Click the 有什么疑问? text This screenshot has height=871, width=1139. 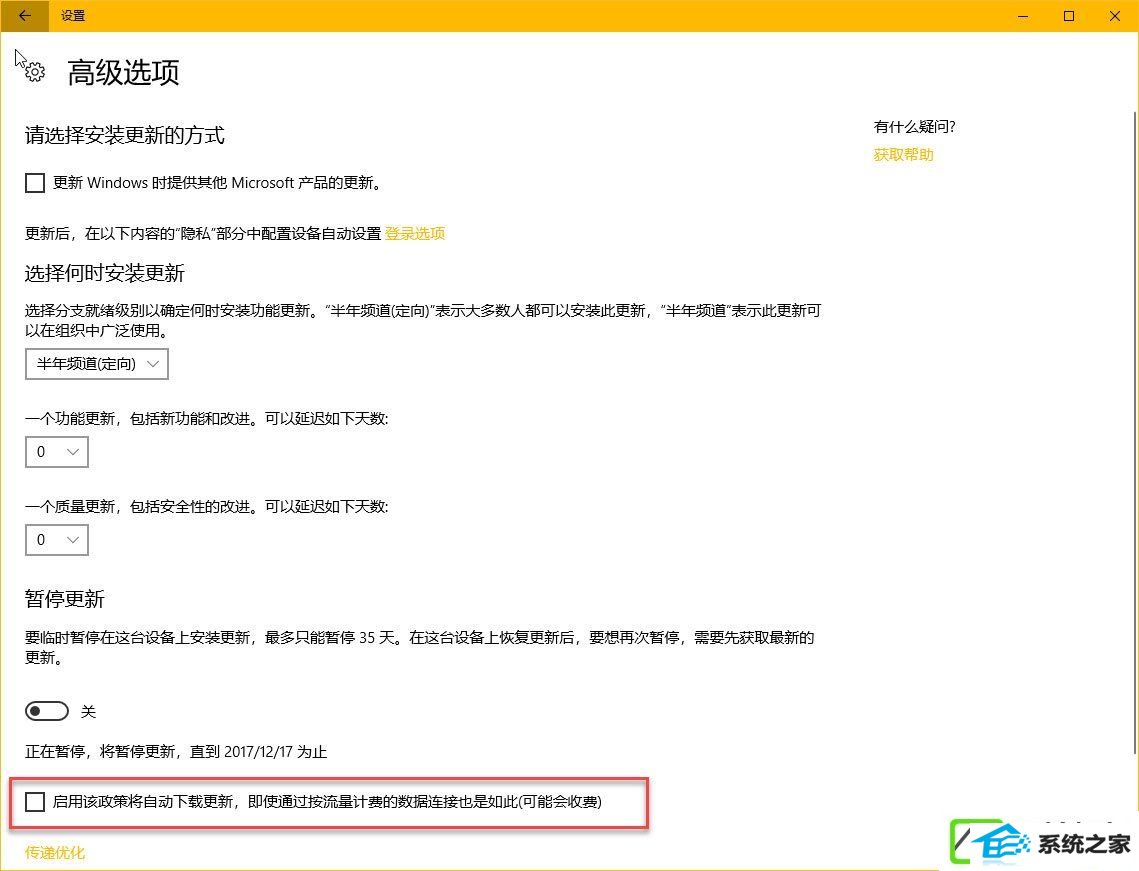pyautogui.click(x=915, y=126)
